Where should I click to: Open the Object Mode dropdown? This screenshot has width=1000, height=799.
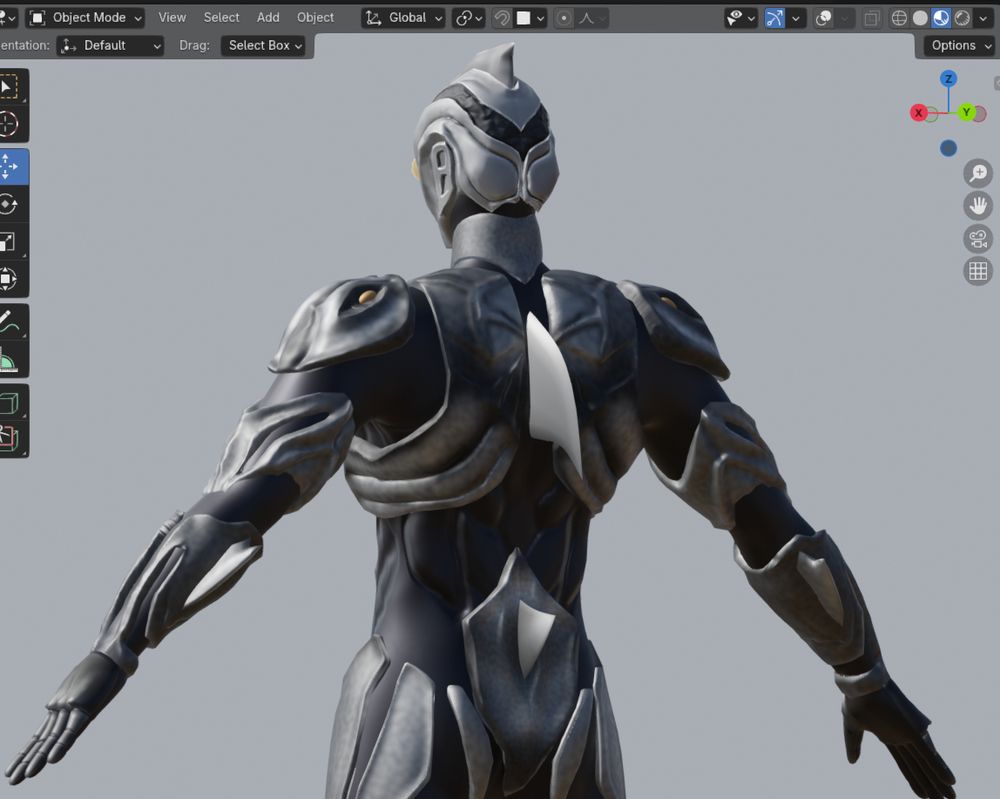85,18
